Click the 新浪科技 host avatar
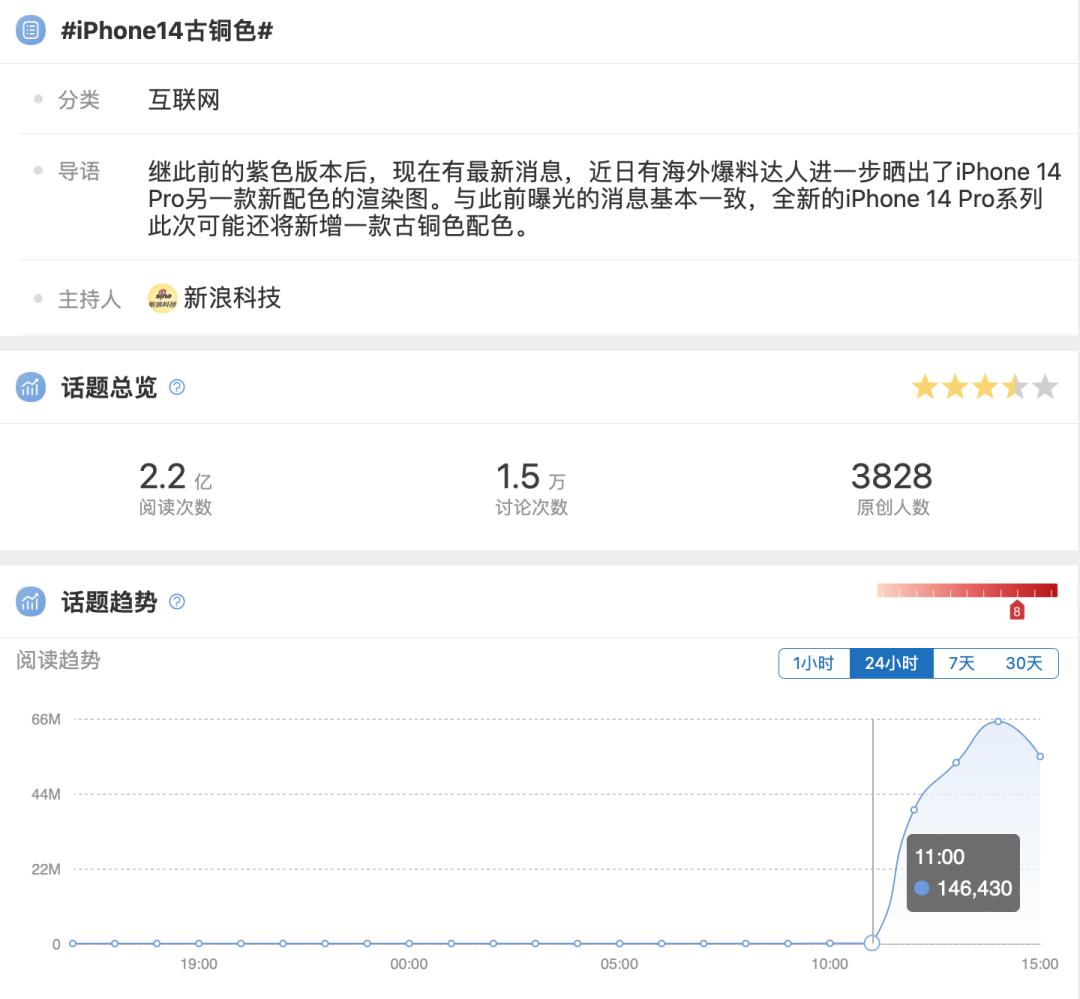 tap(163, 298)
